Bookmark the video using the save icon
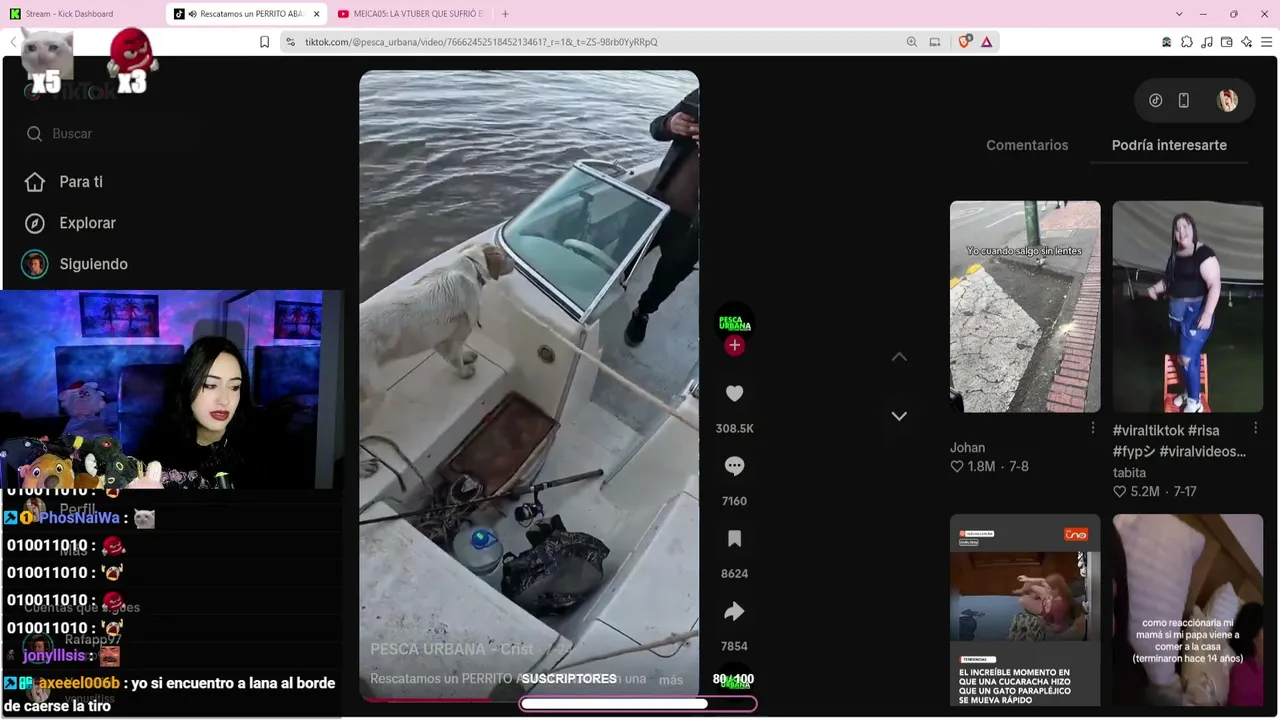This screenshot has height=720, width=1280. click(x=734, y=539)
